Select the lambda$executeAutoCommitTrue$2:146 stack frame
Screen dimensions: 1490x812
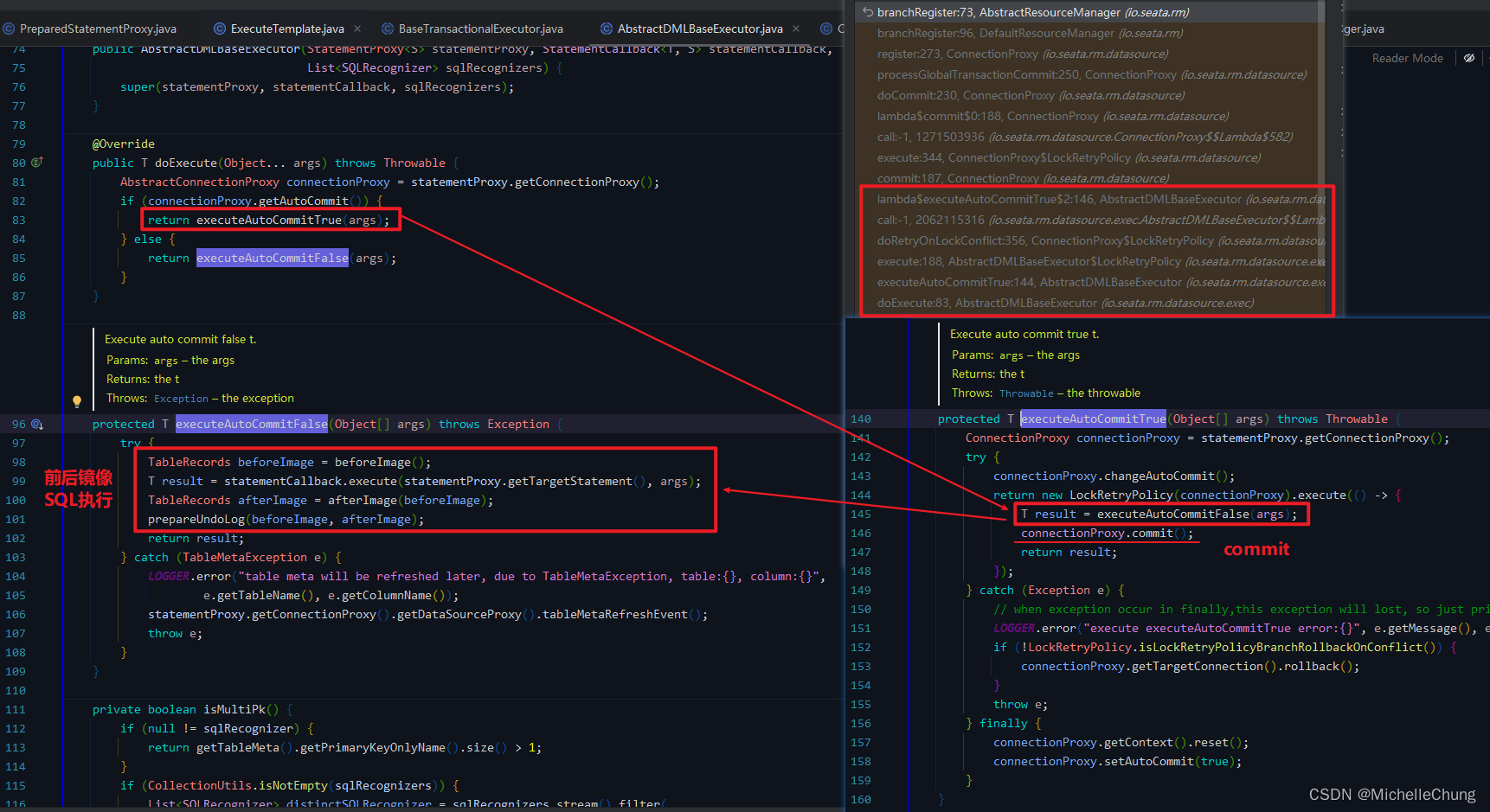1090,199
